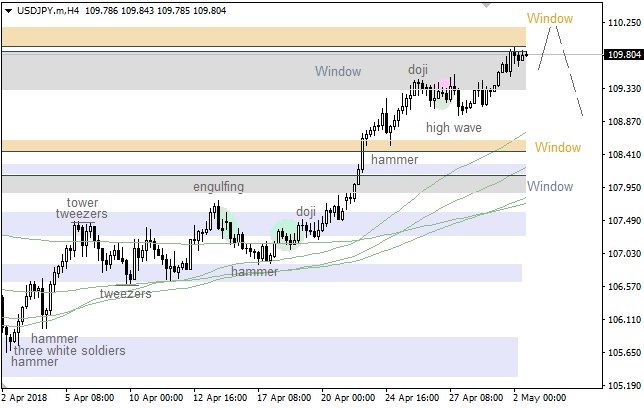Viewport: 644px width, 408px height.
Task: Click the gray Window label inside upper gray zone
Action: [337, 71]
